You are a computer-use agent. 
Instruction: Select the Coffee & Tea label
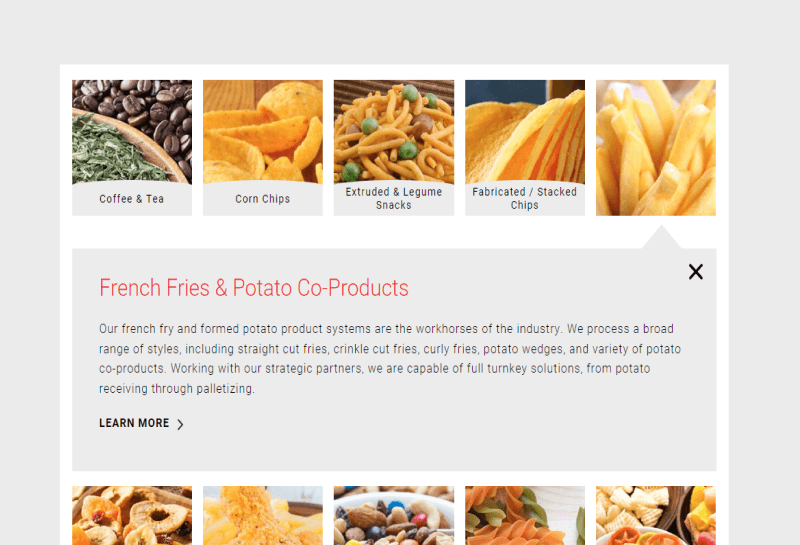coord(132,199)
